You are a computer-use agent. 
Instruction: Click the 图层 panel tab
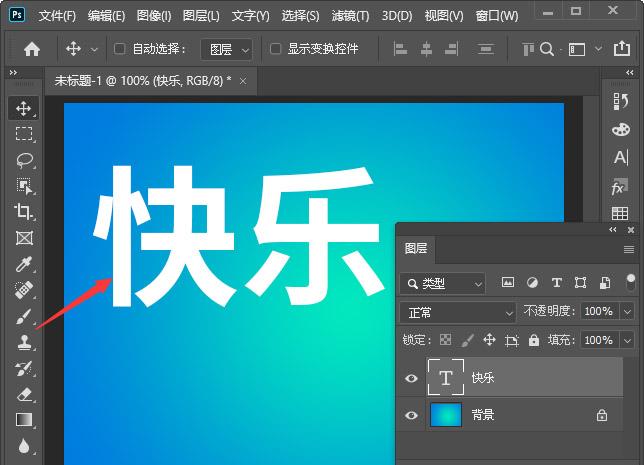click(416, 249)
